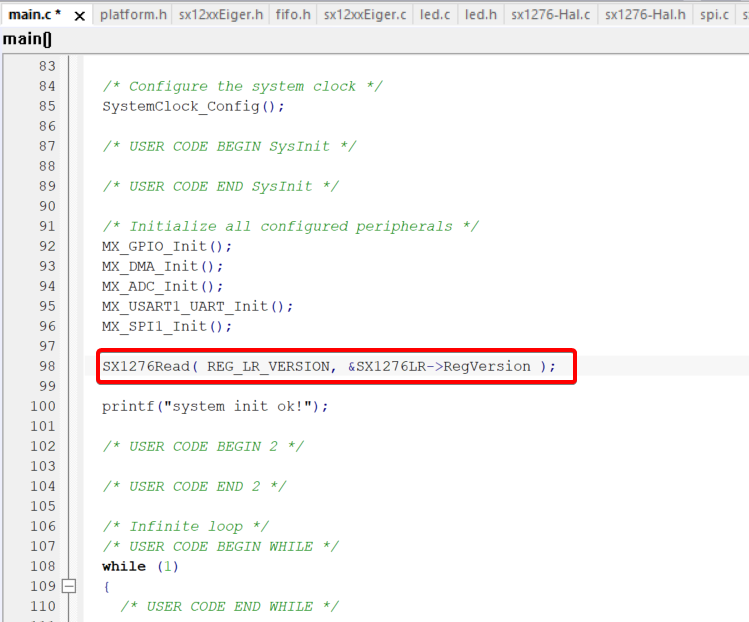Go to the led.h tab
The width and height of the screenshot is (749, 622).
(x=480, y=15)
